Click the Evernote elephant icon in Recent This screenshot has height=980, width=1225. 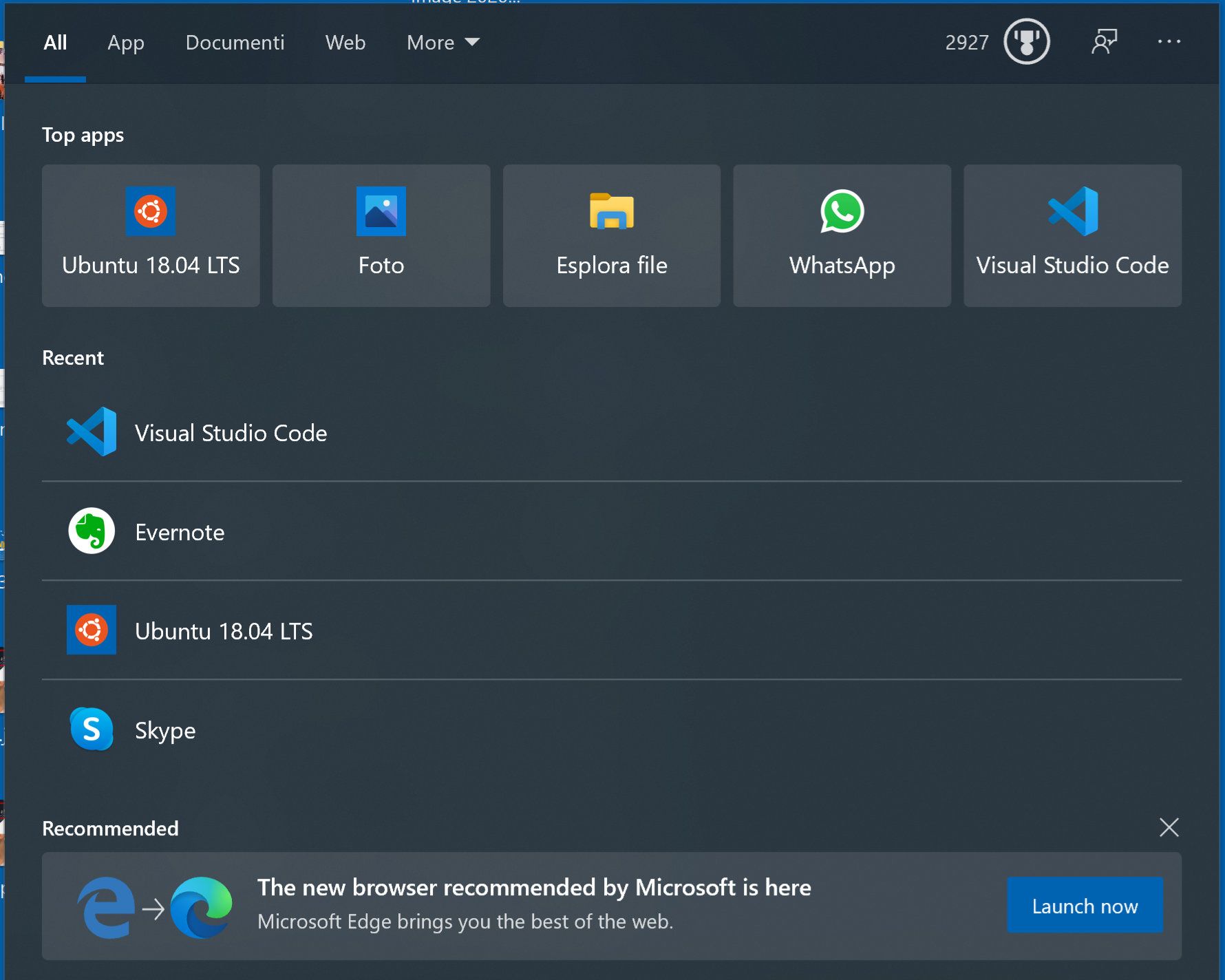pos(92,531)
